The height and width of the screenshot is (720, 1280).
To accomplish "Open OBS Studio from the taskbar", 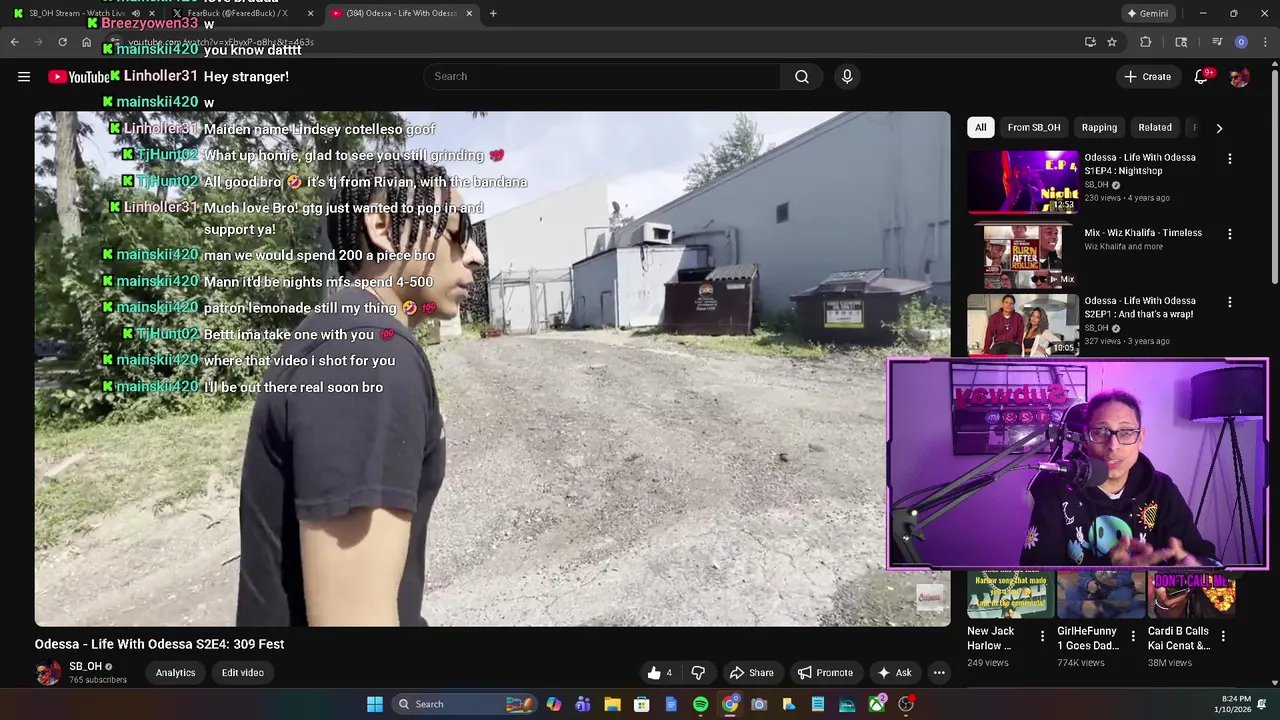I will tap(906, 704).
